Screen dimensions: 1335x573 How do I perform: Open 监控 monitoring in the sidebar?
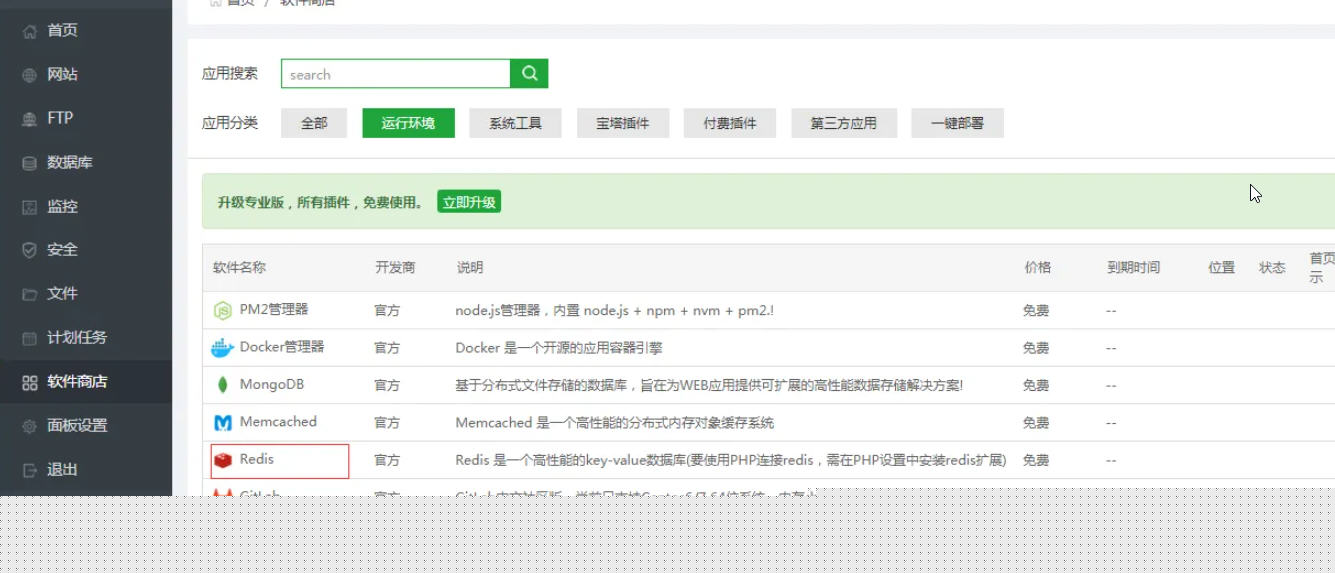pyautogui.click(x=62, y=206)
